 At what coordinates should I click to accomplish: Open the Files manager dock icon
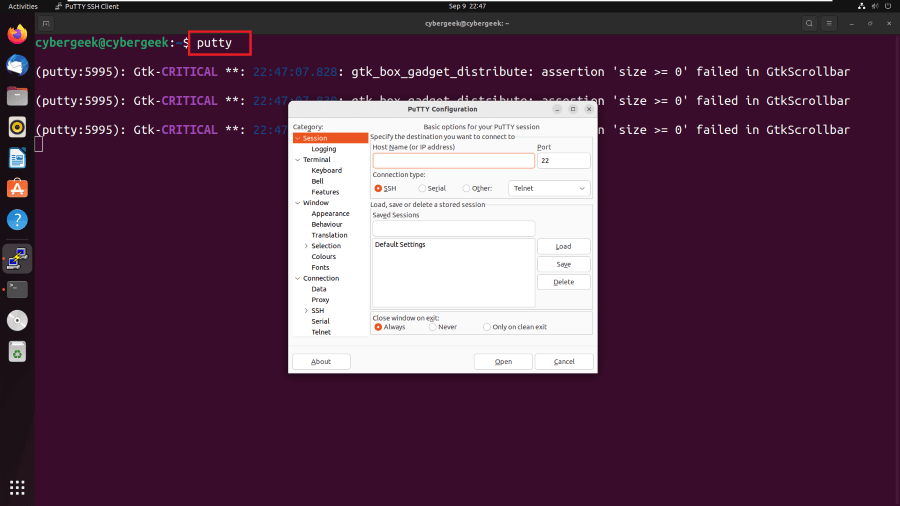(x=17, y=96)
